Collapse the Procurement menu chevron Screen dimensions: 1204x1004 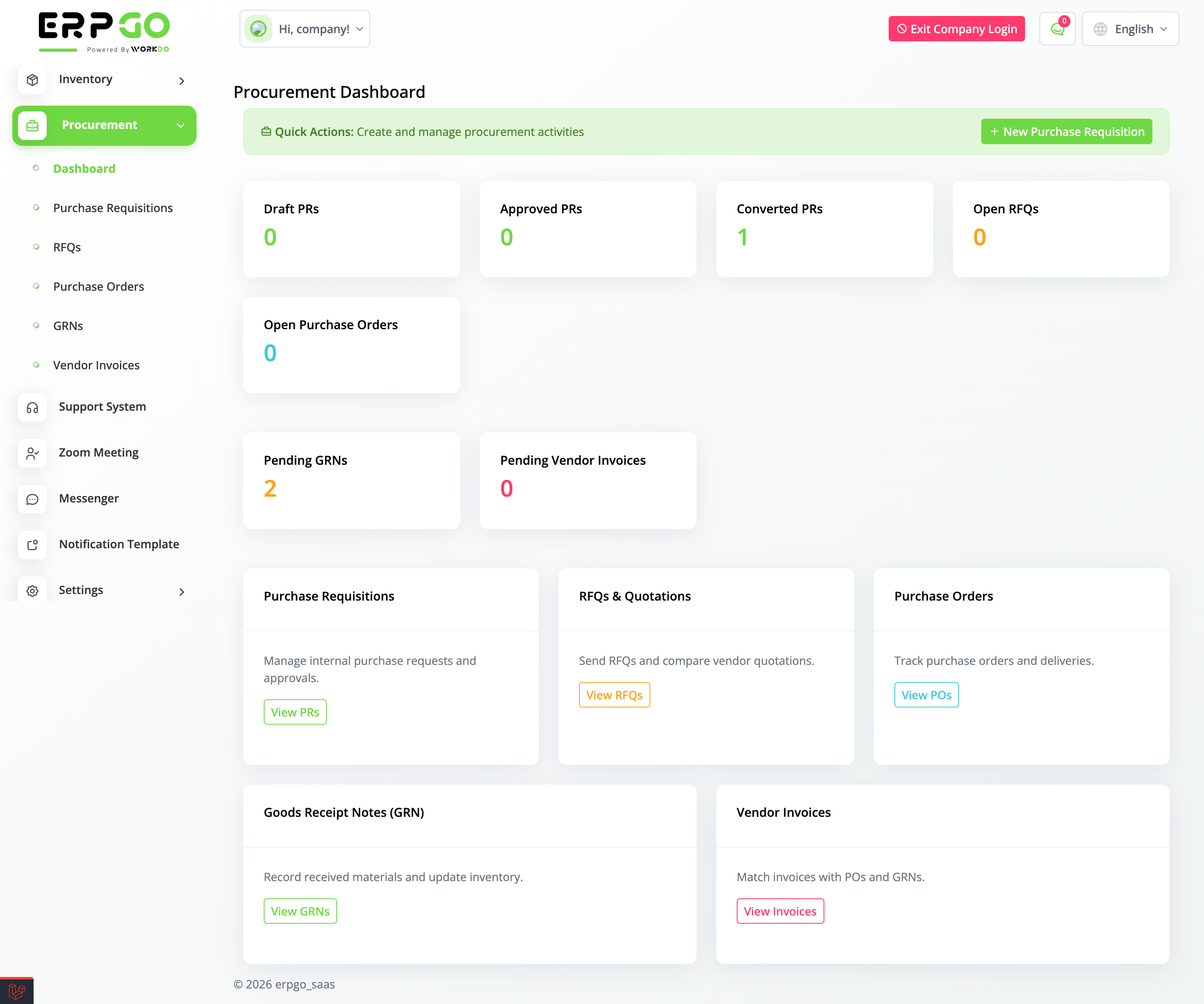[x=181, y=126]
